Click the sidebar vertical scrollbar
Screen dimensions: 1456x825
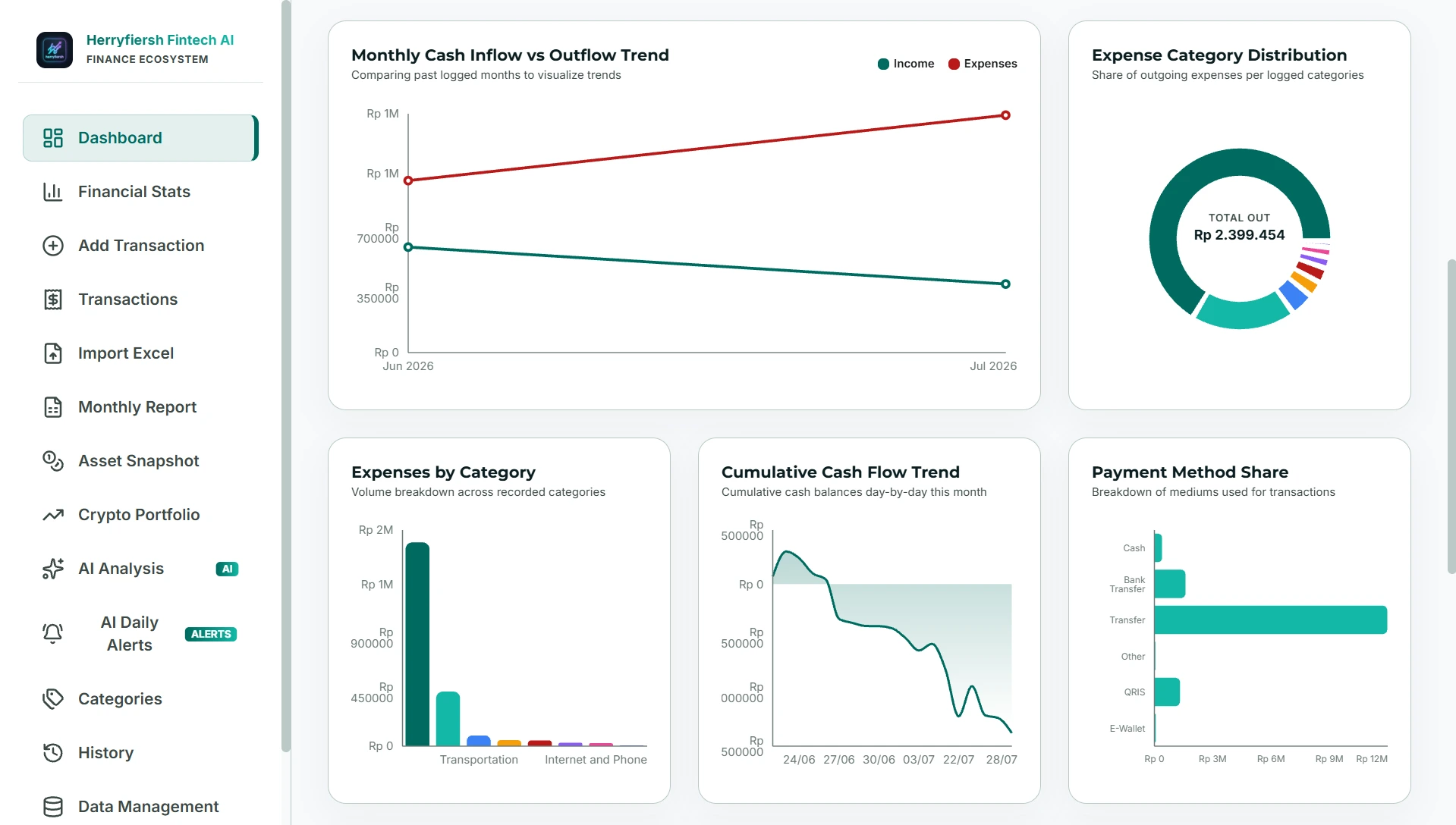(286, 376)
